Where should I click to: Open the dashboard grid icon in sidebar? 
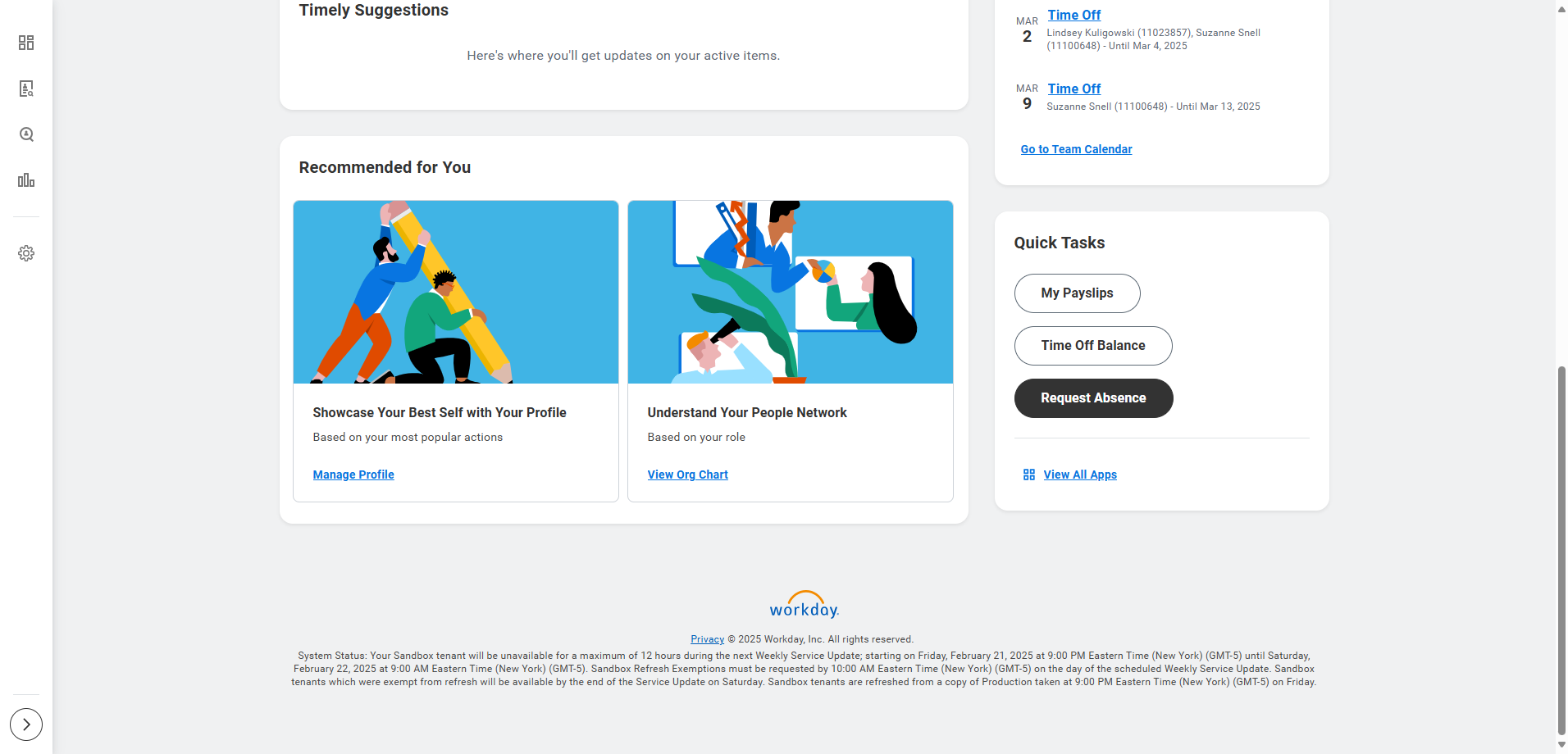pos(26,43)
